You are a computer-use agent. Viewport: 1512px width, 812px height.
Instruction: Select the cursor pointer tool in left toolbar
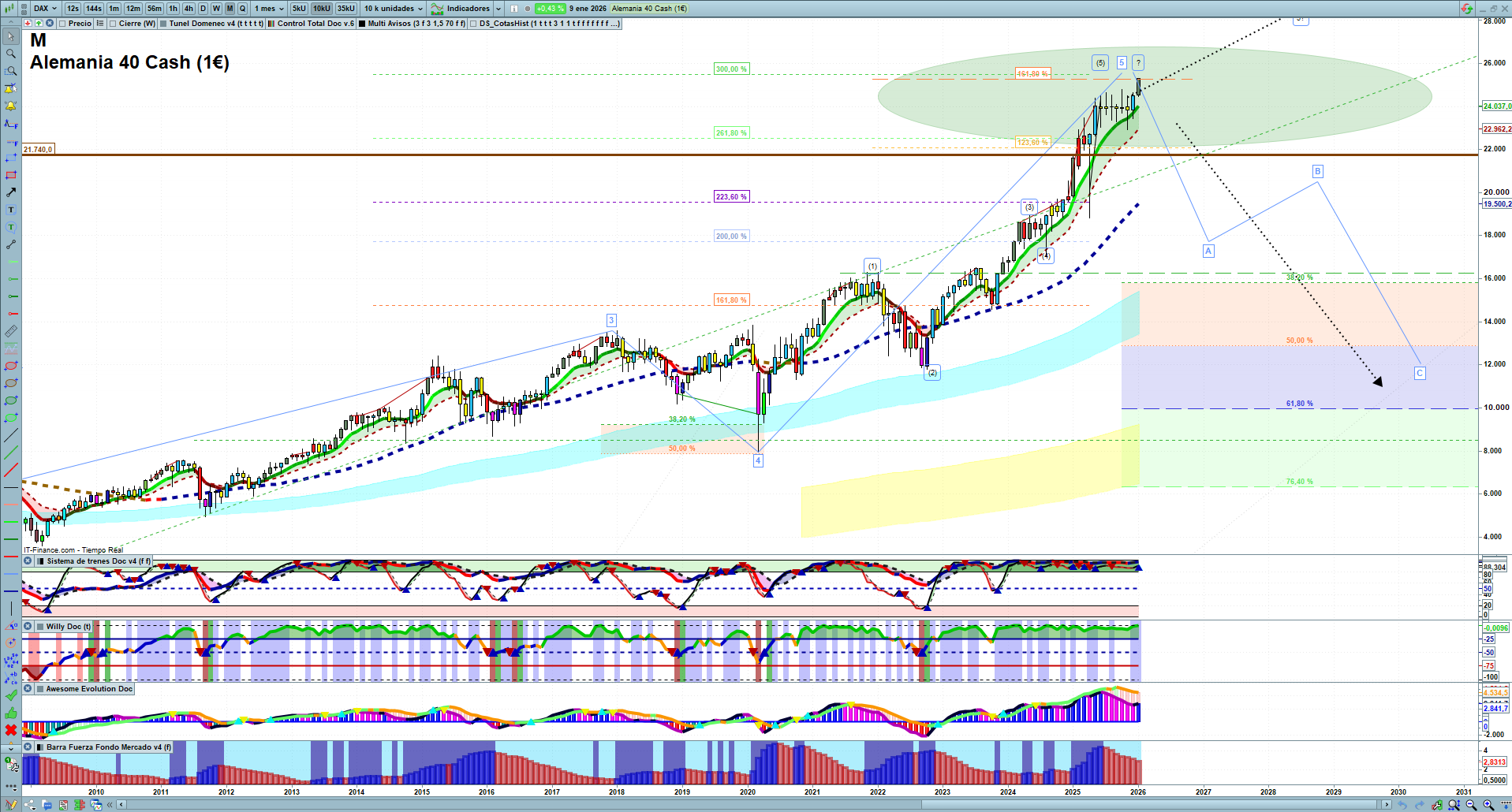pyautogui.click(x=11, y=36)
